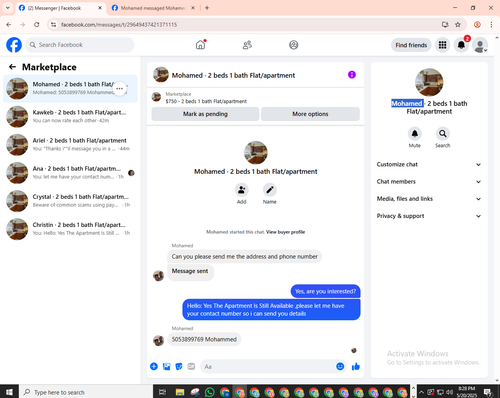Open the Chrome three-dot menu

pos(491,24)
